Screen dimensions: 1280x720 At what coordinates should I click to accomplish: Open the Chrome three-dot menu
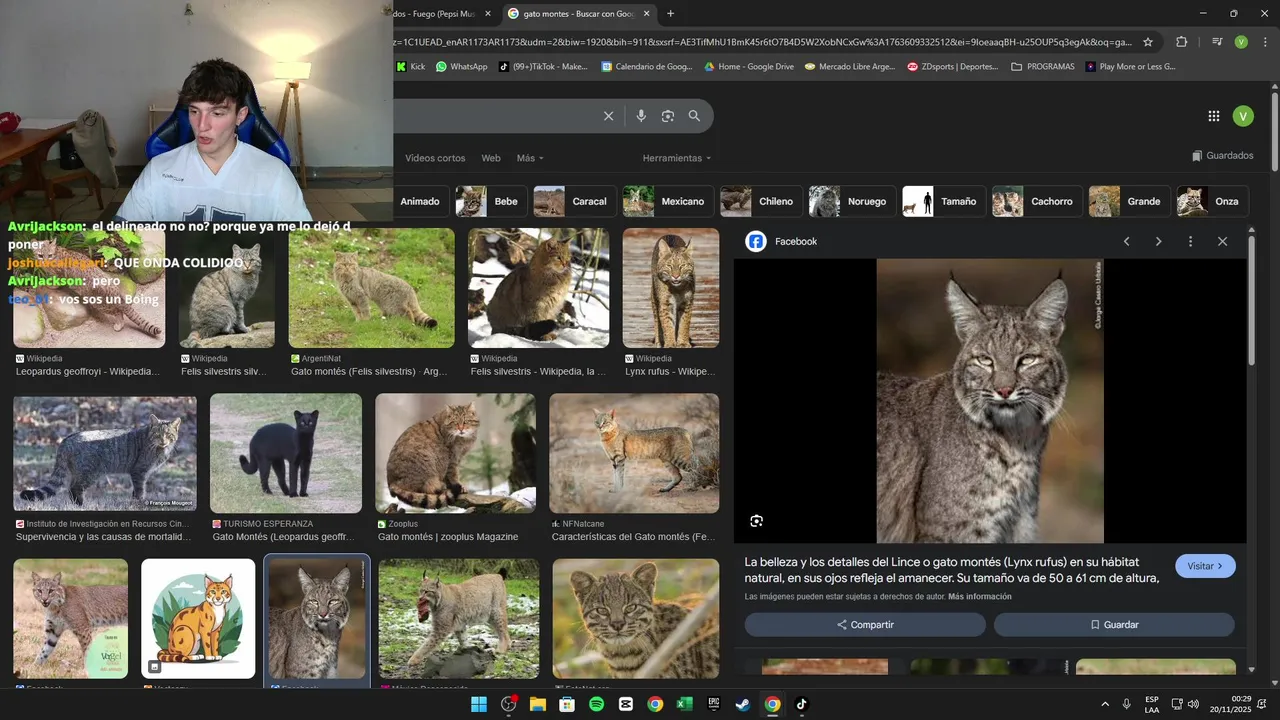[x=1263, y=42]
